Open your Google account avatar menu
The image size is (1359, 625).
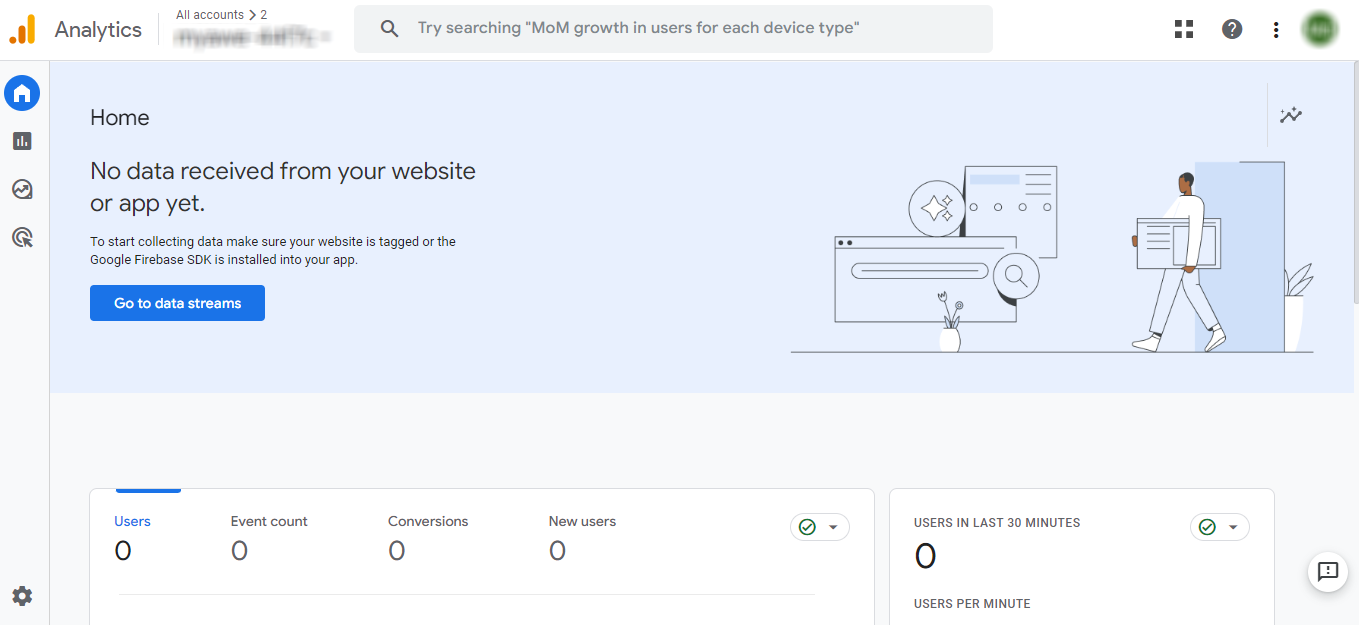pyautogui.click(x=1319, y=29)
